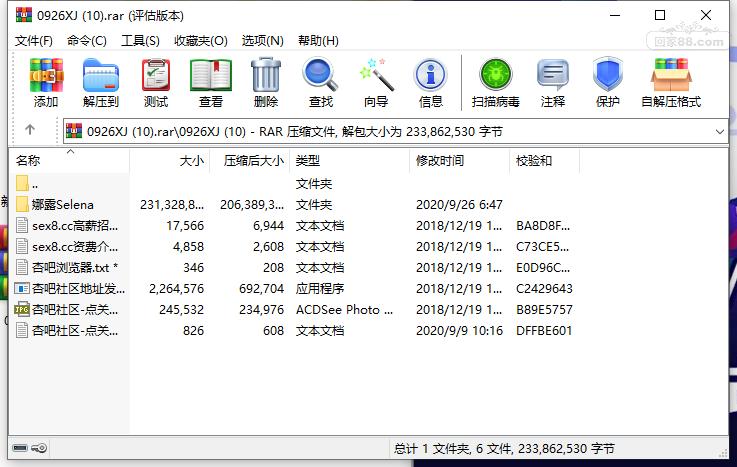Click date 2020/9/9 10:16 cell
The width and height of the screenshot is (737, 467).
click(459, 331)
